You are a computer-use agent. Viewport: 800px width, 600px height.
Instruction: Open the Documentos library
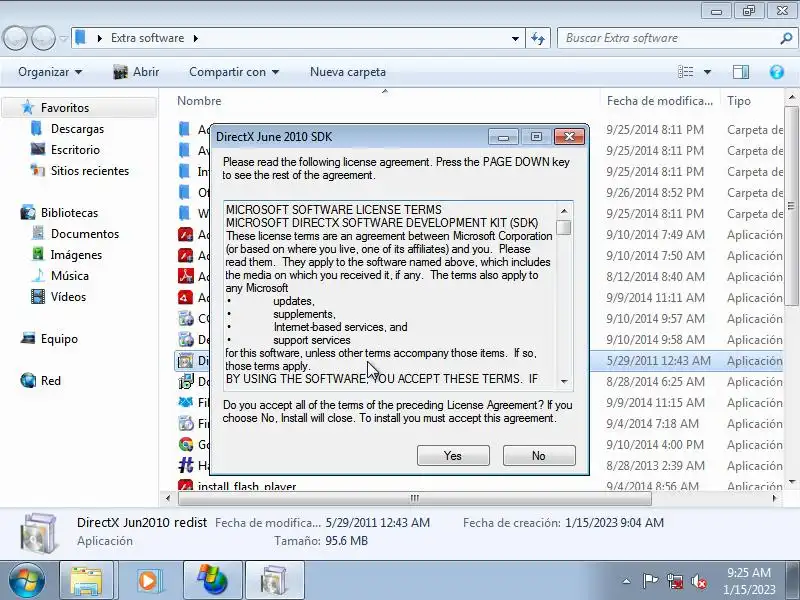pos(85,234)
